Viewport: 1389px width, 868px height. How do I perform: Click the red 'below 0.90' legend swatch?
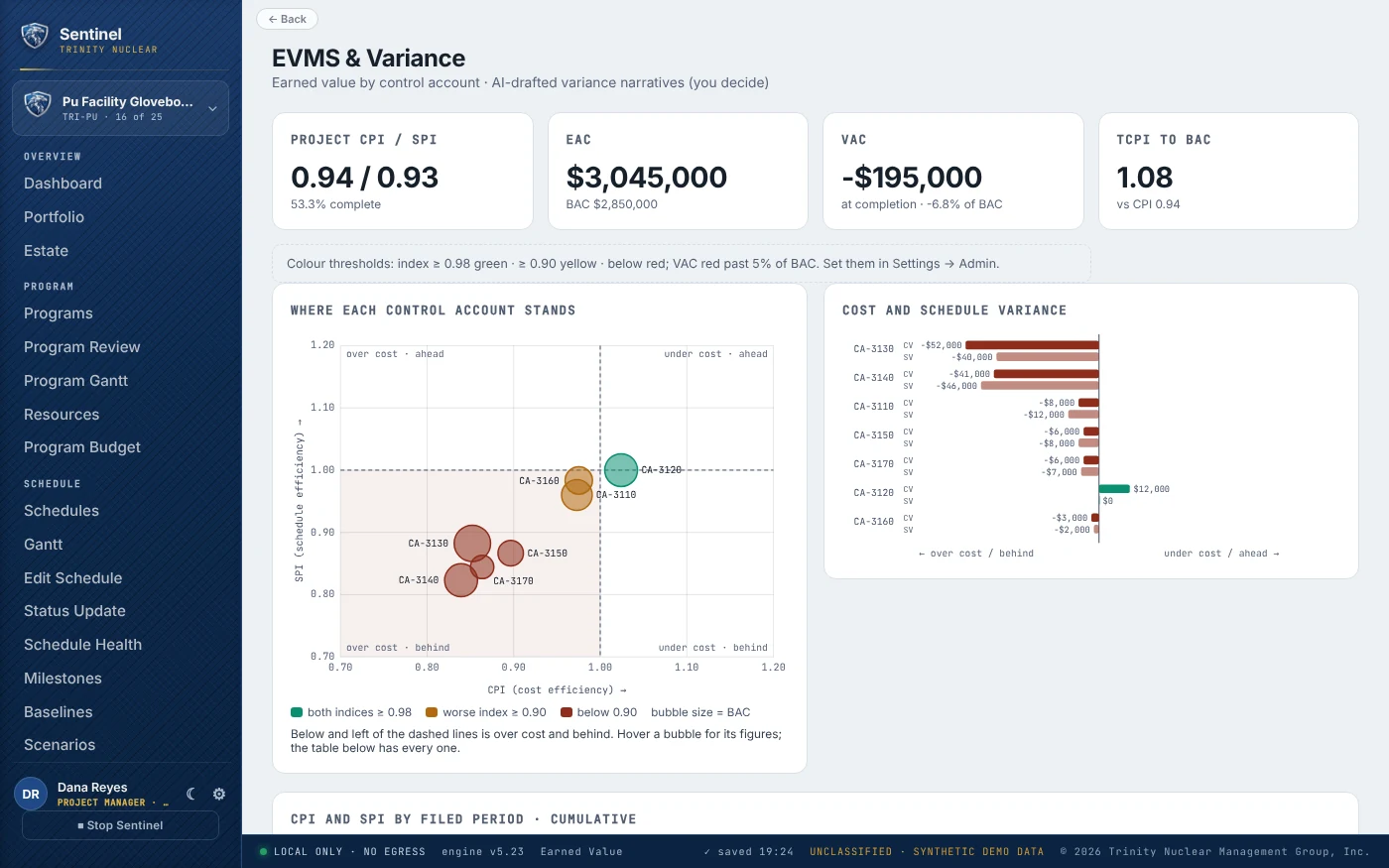[x=567, y=712]
